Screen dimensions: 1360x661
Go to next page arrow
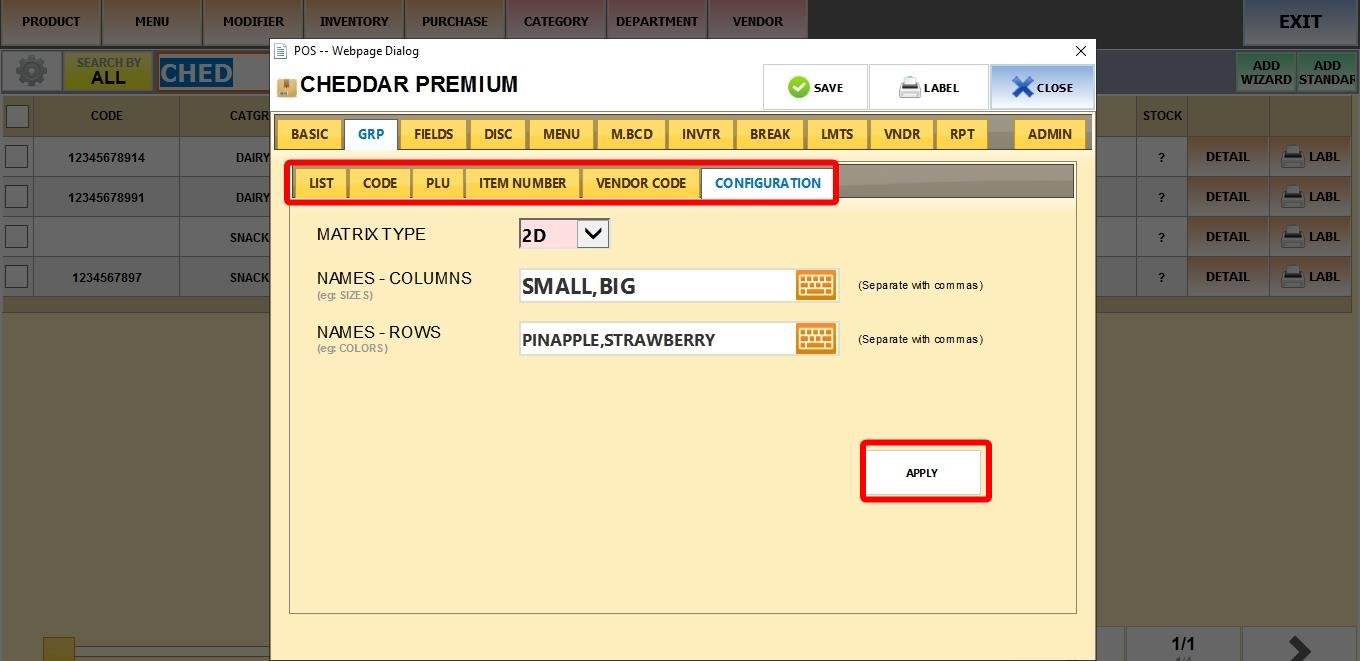[x=1299, y=648]
